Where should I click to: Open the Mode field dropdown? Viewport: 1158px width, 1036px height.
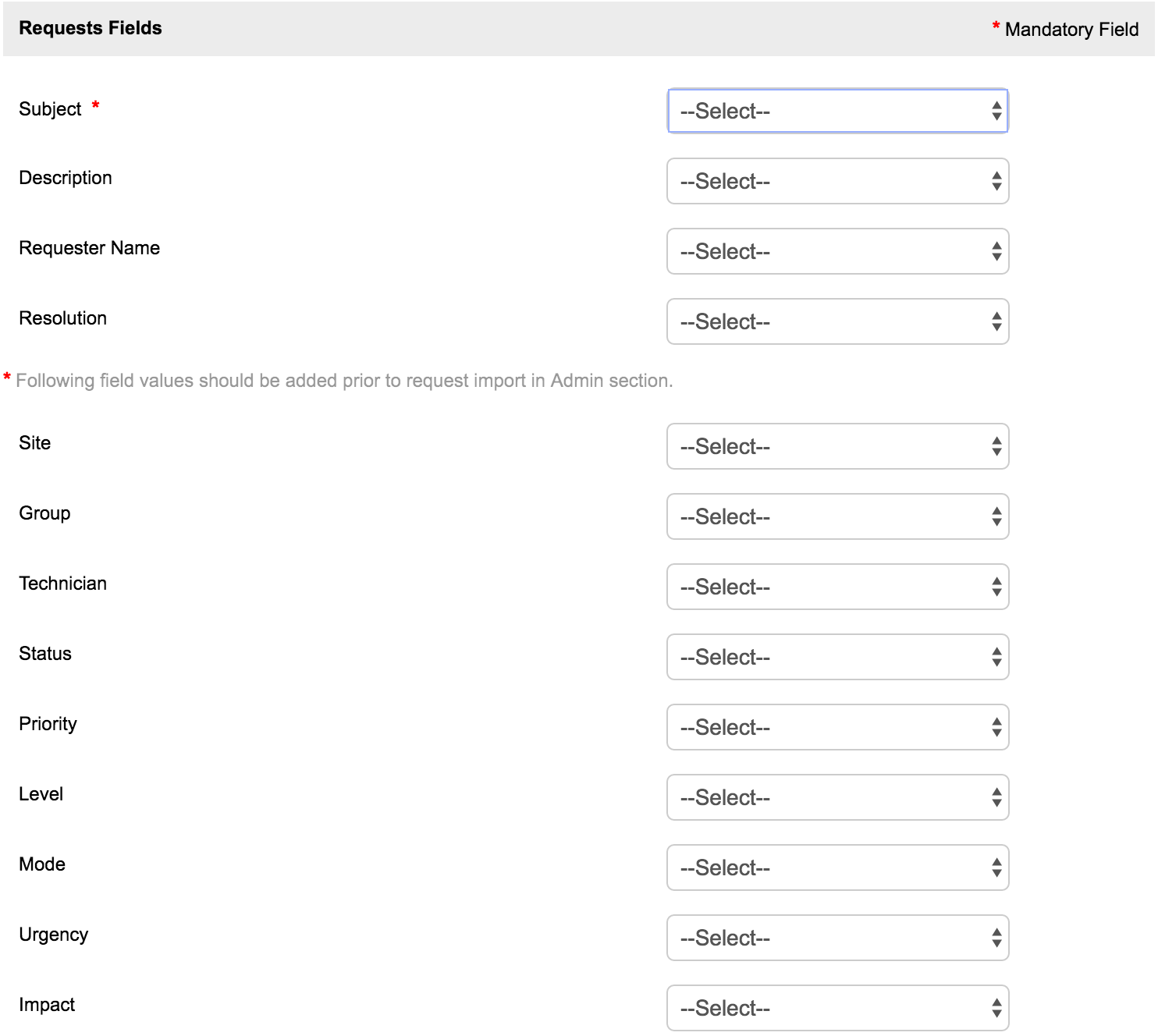coord(837,867)
